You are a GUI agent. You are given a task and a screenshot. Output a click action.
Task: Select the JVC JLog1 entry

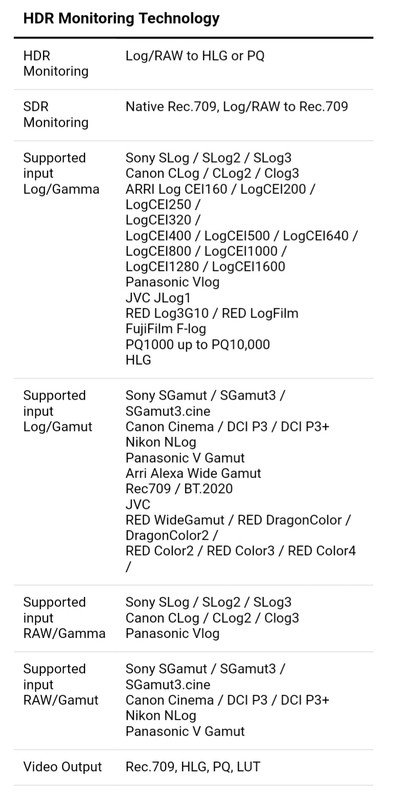158,297
